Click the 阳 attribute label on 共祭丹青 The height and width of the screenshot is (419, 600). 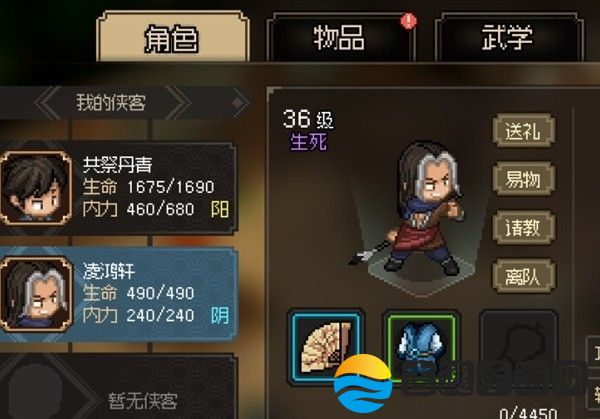tap(220, 209)
